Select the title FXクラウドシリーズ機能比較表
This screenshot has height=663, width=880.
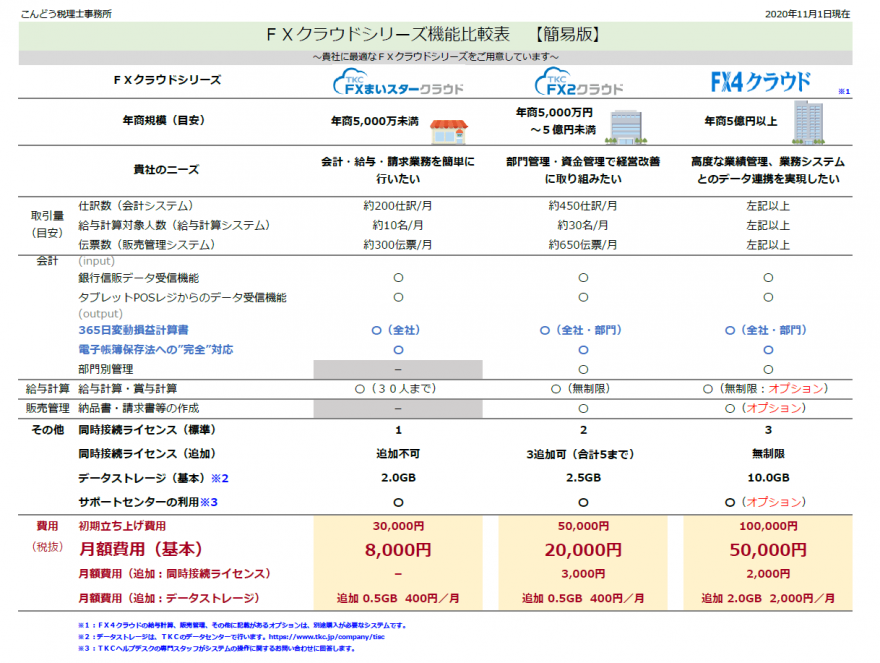click(x=388, y=35)
